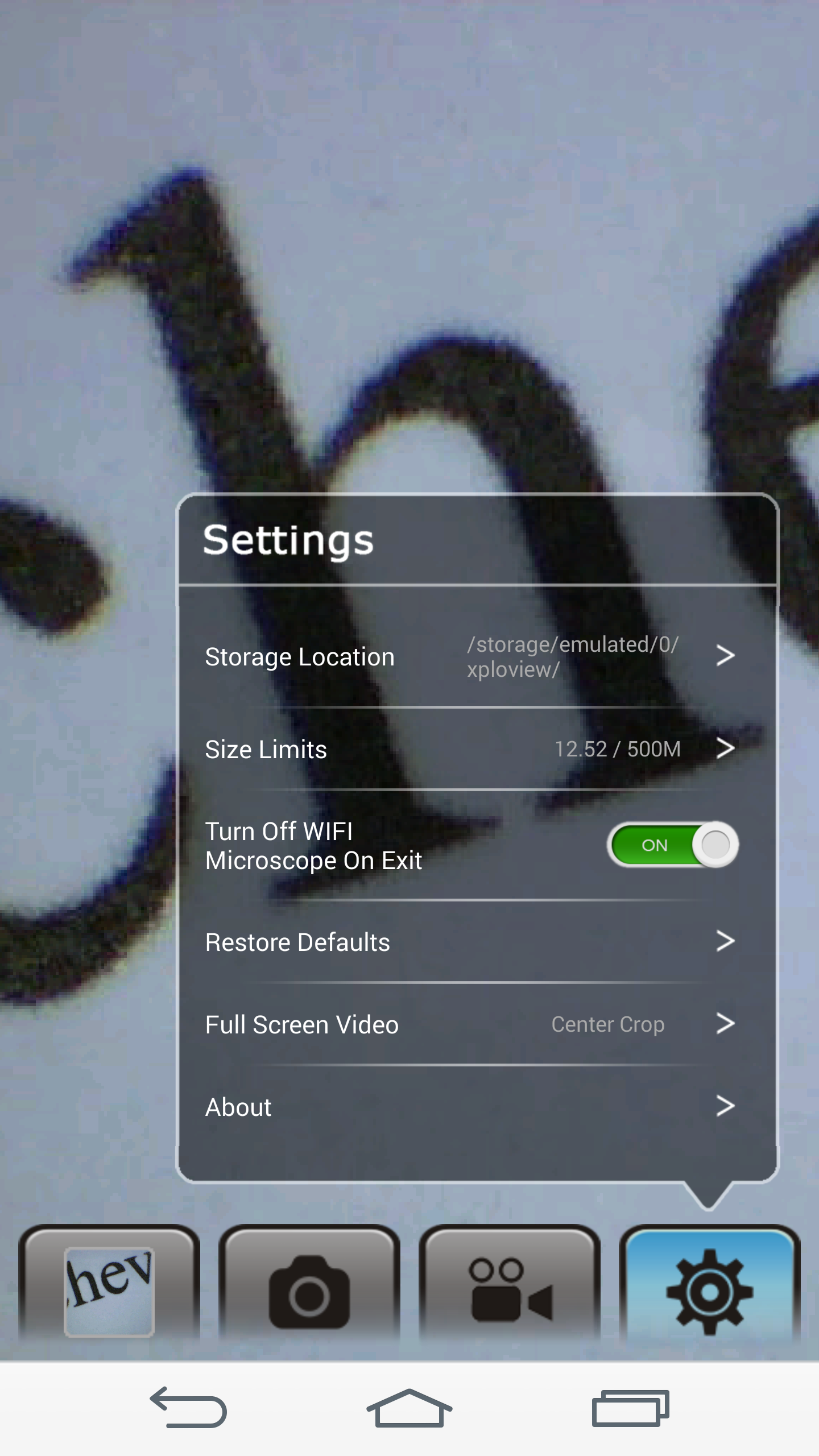Toggle Turn Off WIFI Microscope On Exit switch
Screen dimensions: 819x1456
click(673, 845)
